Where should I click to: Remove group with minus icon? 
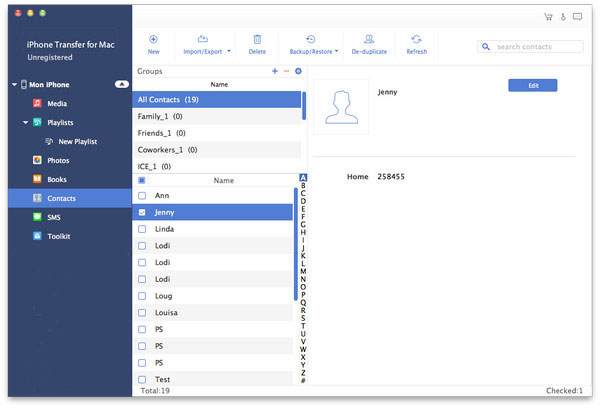(x=286, y=71)
